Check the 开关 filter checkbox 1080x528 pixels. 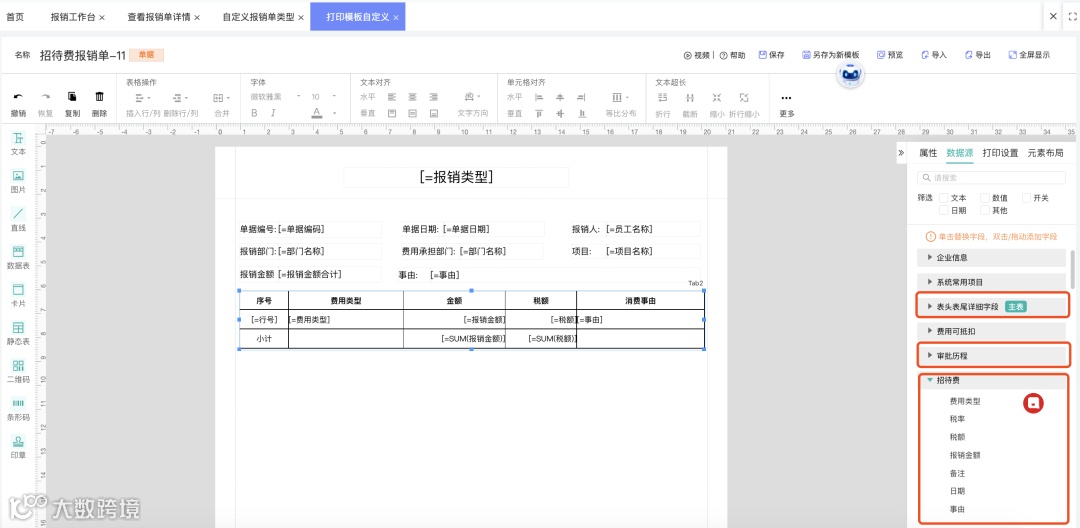point(1026,198)
